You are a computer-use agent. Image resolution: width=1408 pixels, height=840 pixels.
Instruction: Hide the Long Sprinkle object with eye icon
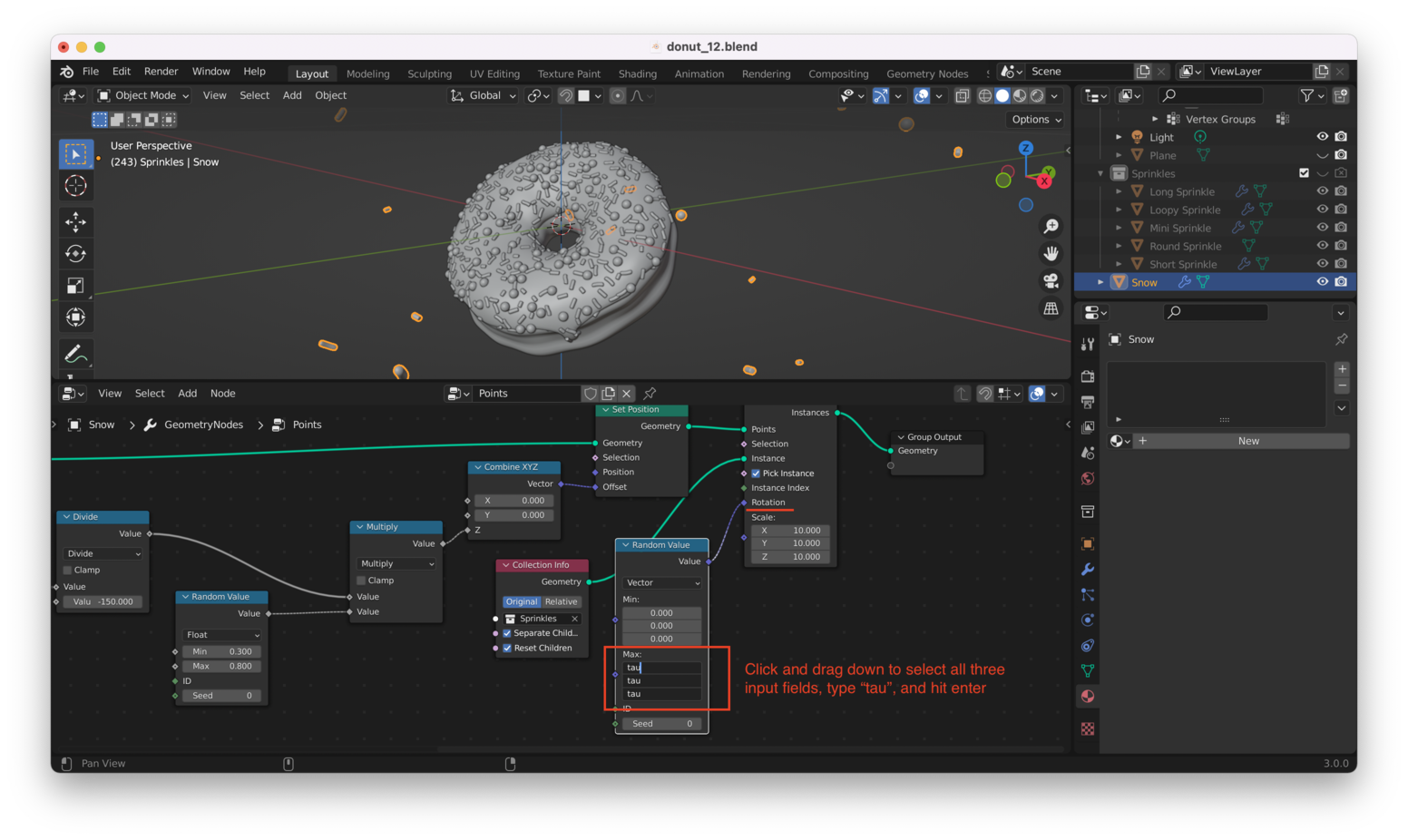[x=1322, y=191]
